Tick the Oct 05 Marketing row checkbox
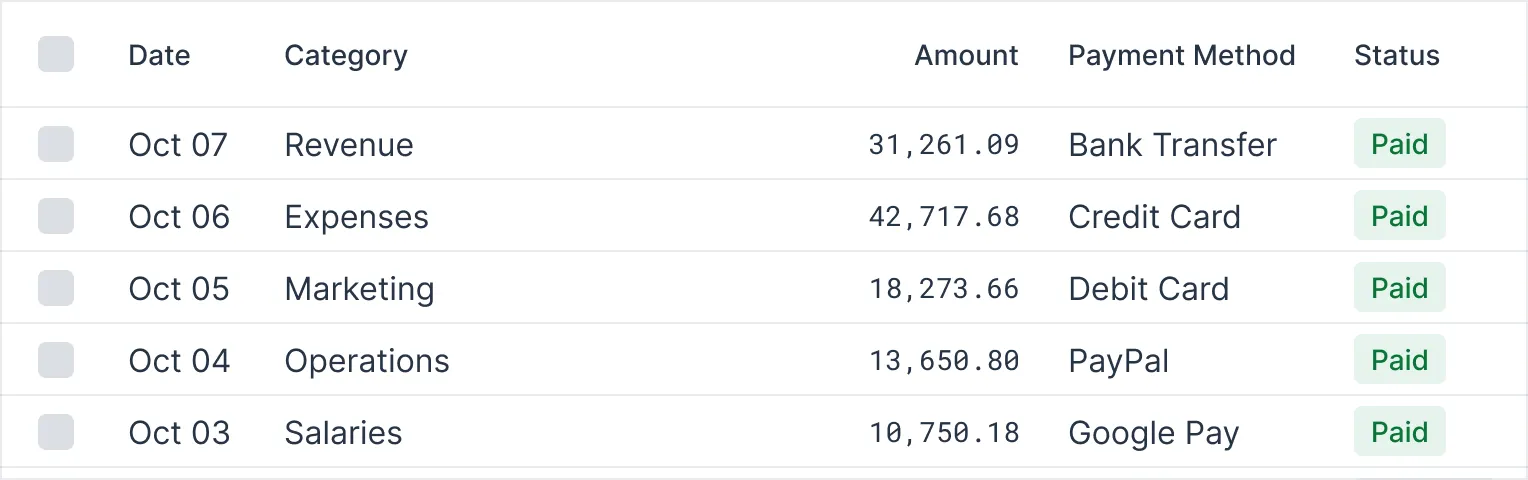 [56, 288]
